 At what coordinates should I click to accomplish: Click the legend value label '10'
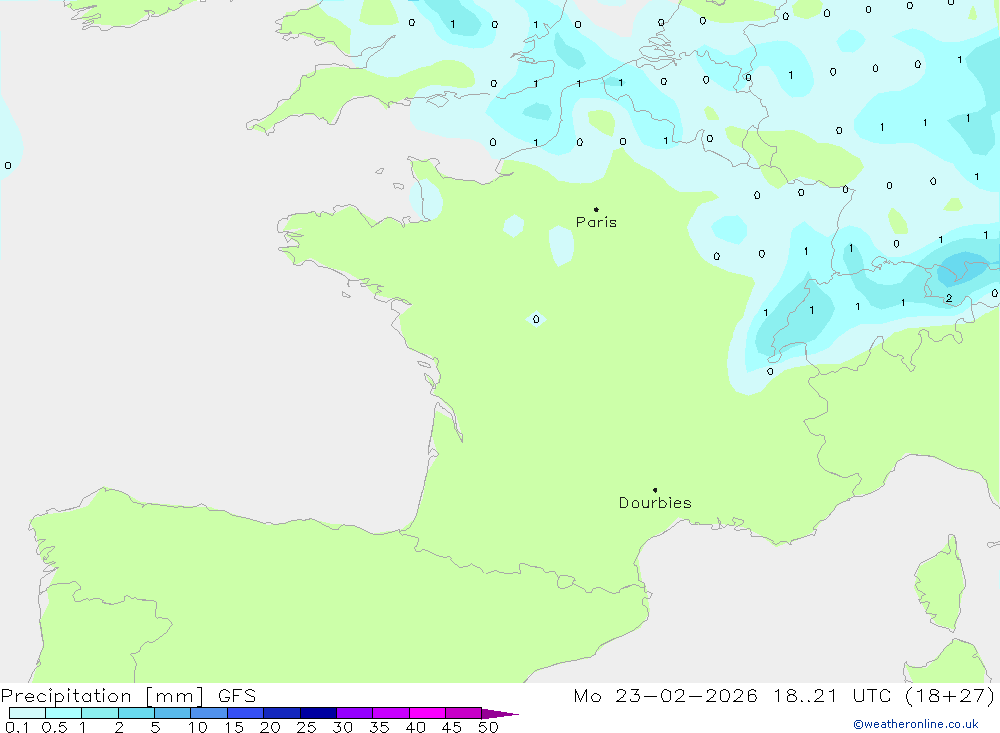pos(198,727)
